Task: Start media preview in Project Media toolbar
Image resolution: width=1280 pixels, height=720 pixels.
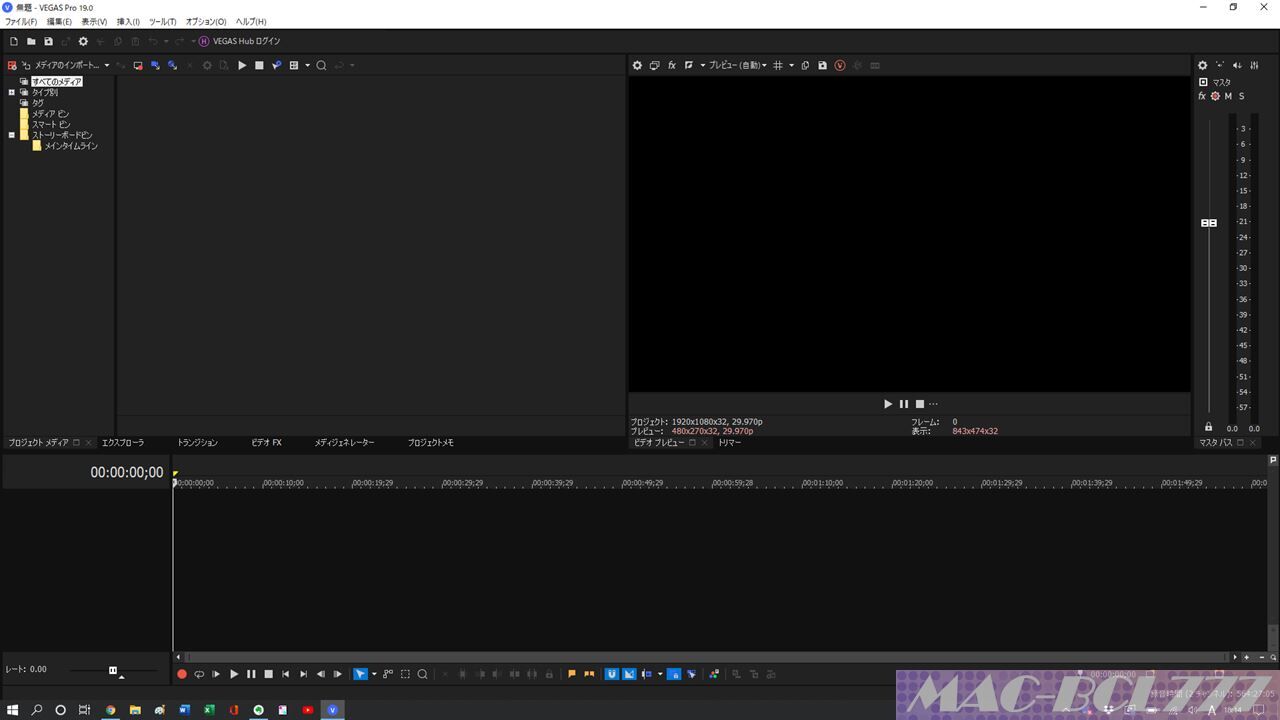Action: pyautogui.click(x=242, y=66)
